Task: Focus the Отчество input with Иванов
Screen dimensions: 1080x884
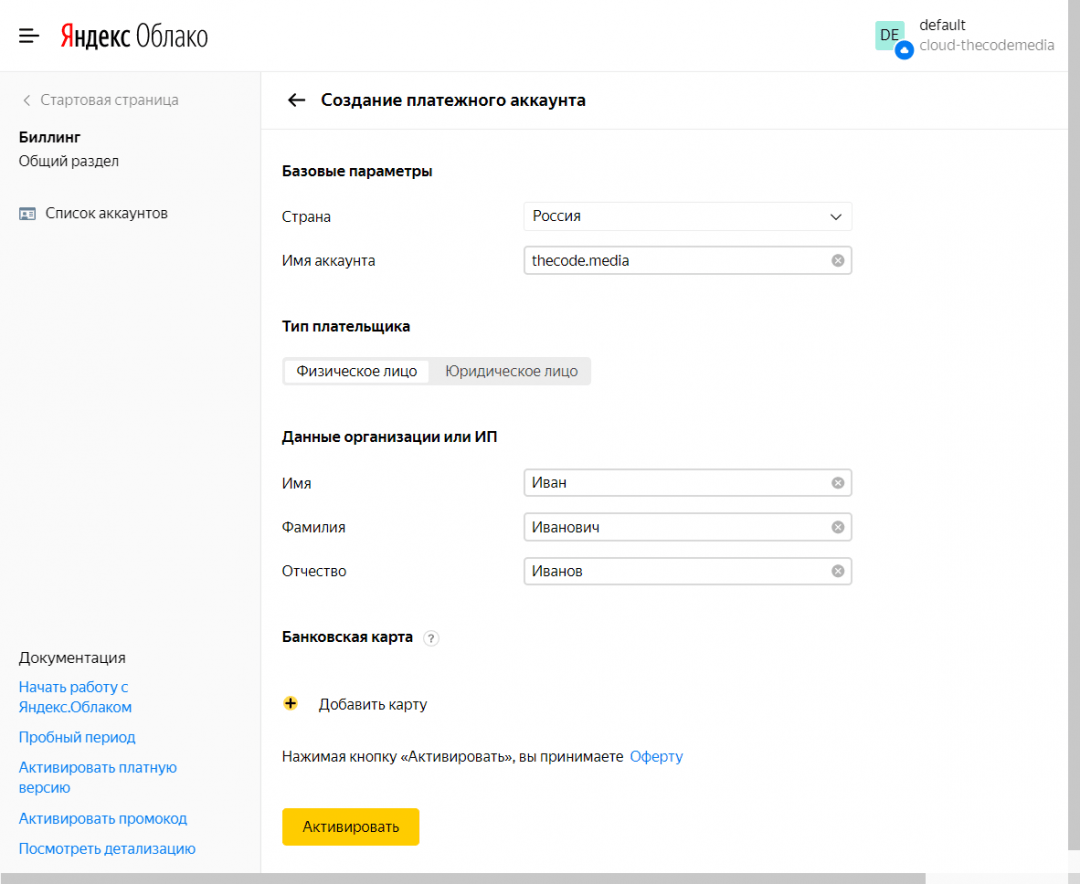Action: (687, 571)
